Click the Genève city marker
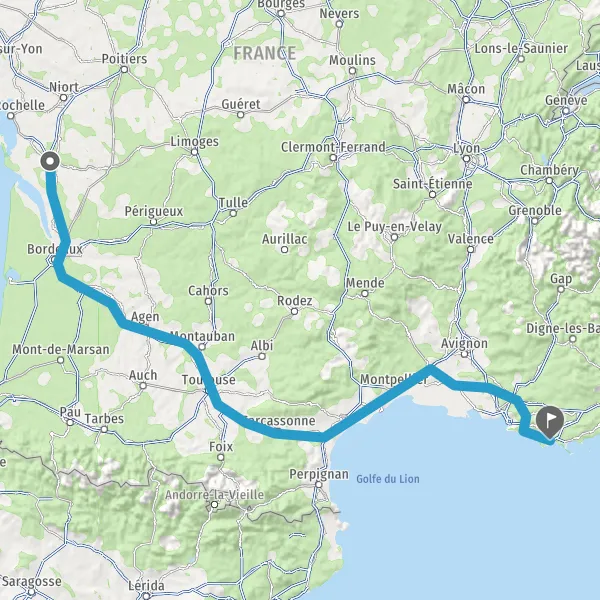Viewport: 600px width, 600px height. point(566,111)
